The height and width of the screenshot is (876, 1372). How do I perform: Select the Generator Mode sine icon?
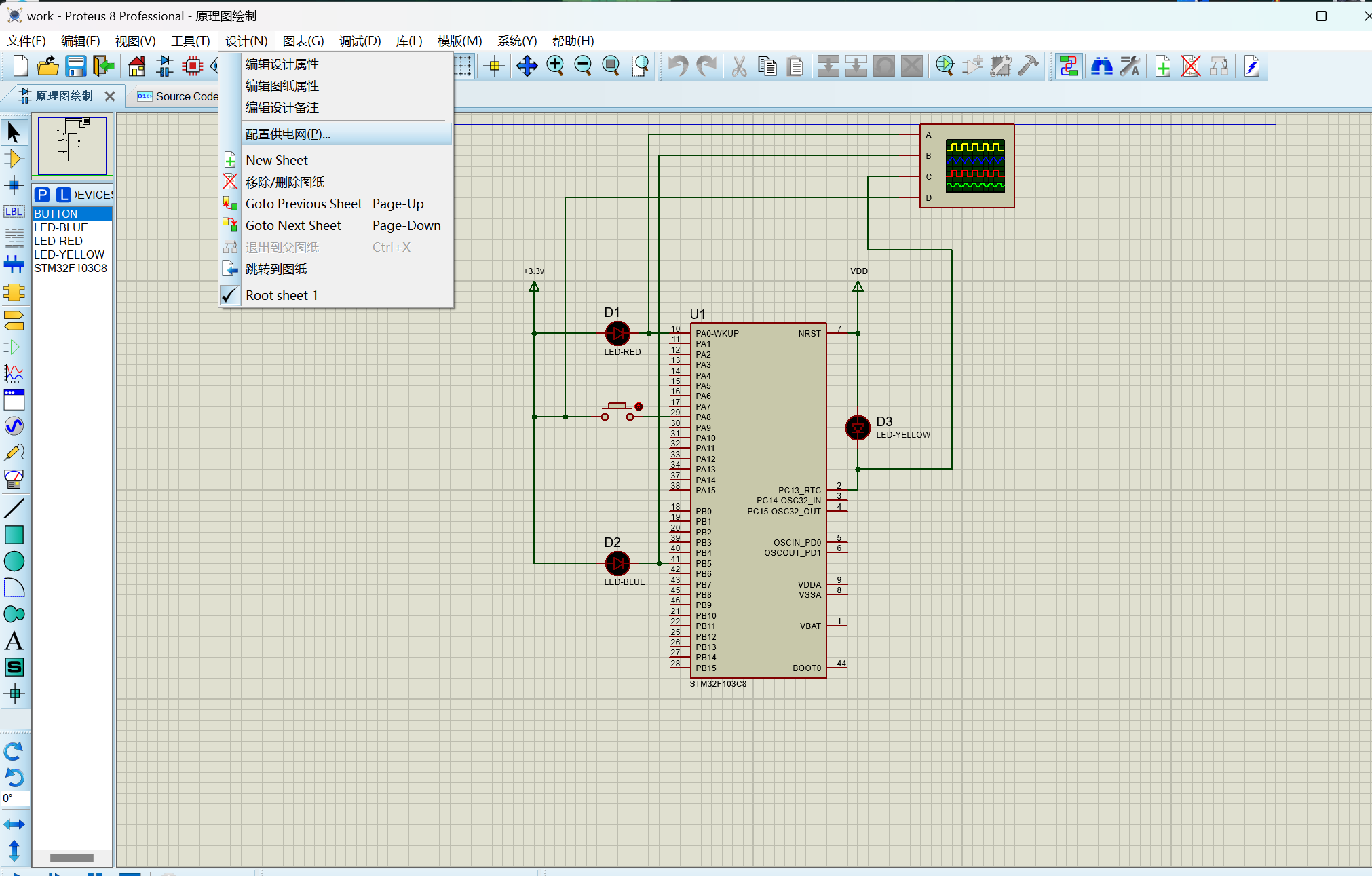(x=14, y=426)
